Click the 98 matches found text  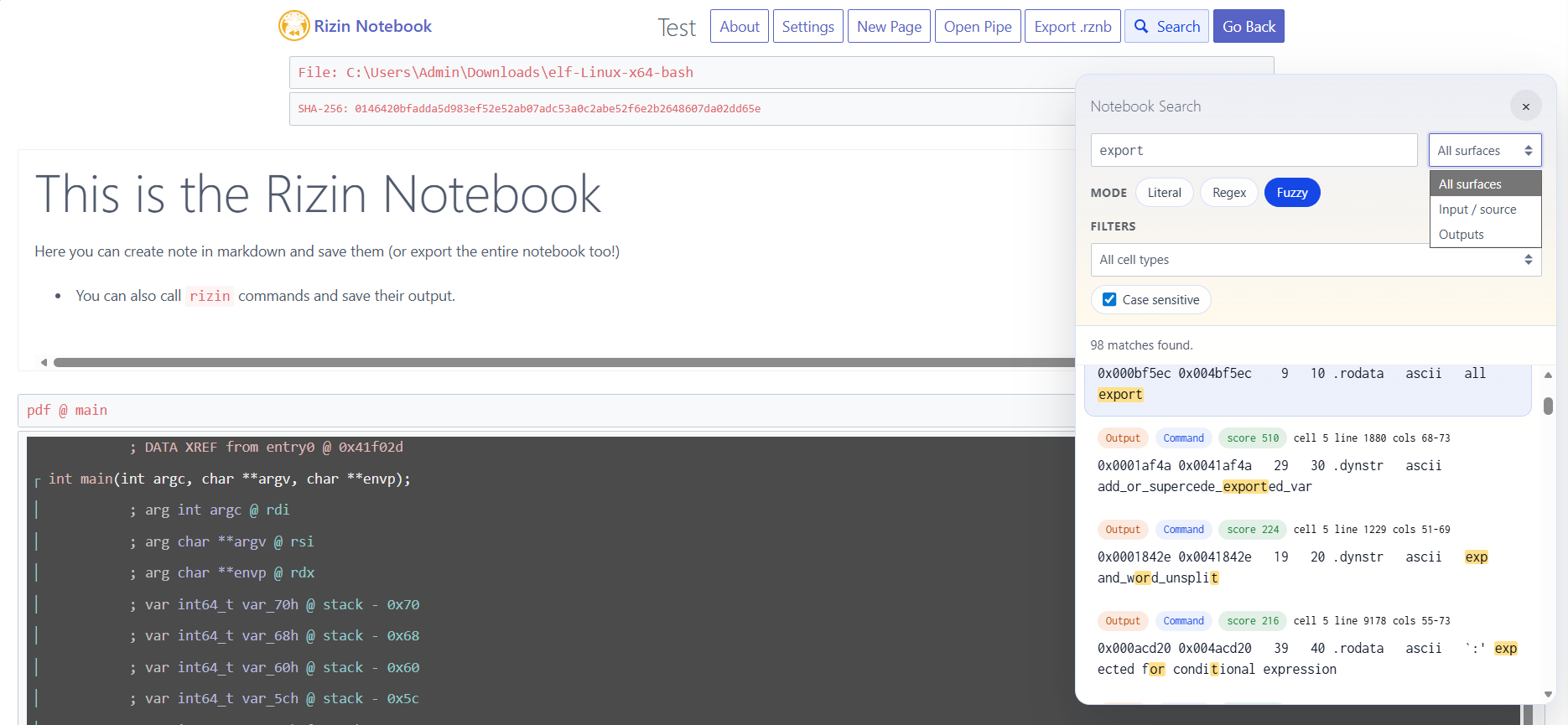click(1141, 345)
